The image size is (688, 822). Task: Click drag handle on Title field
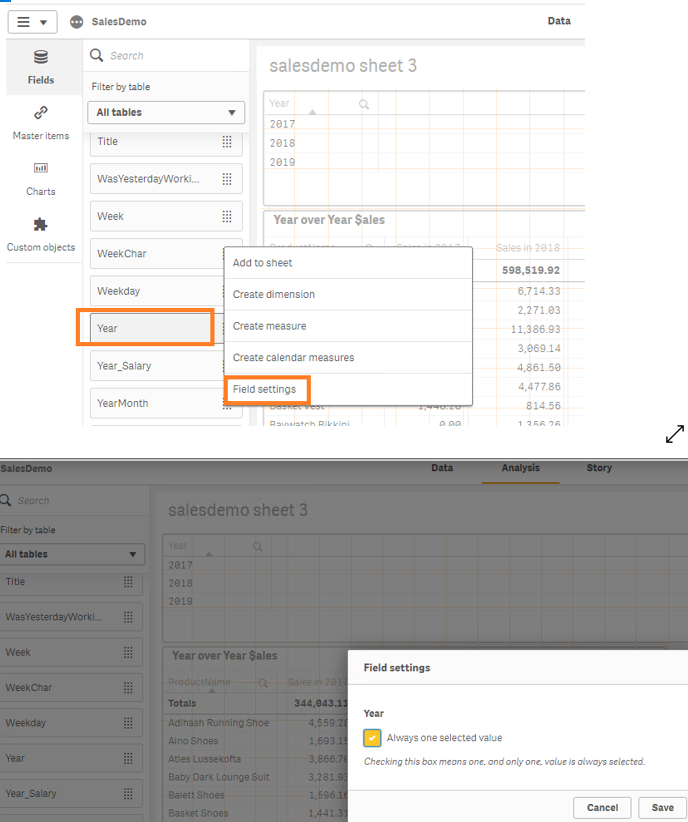click(x=227, y=142)
